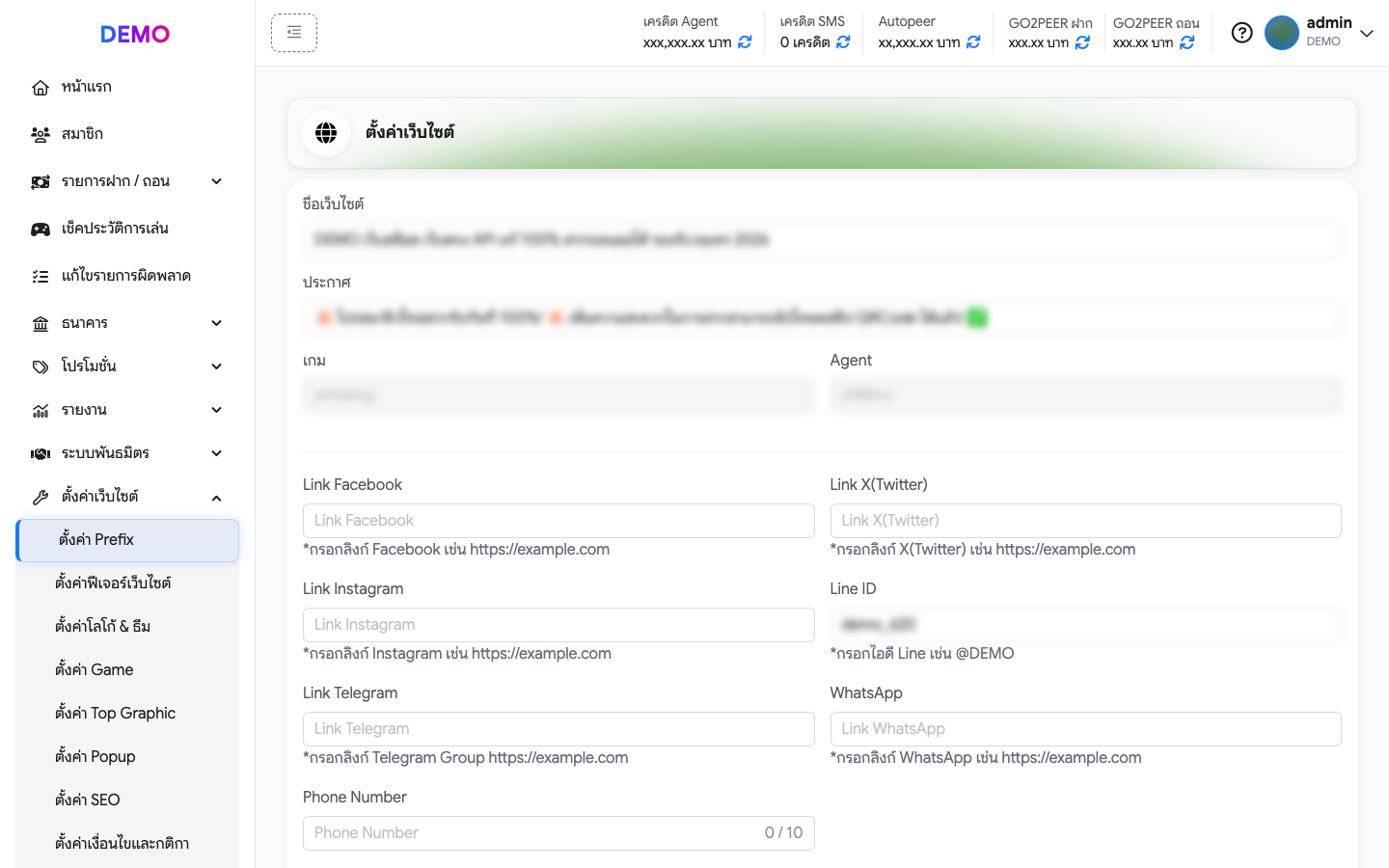The image size is (1389, 868).
Task: Open ตั้งค่า Game submenu item
Action: (127, 670)
